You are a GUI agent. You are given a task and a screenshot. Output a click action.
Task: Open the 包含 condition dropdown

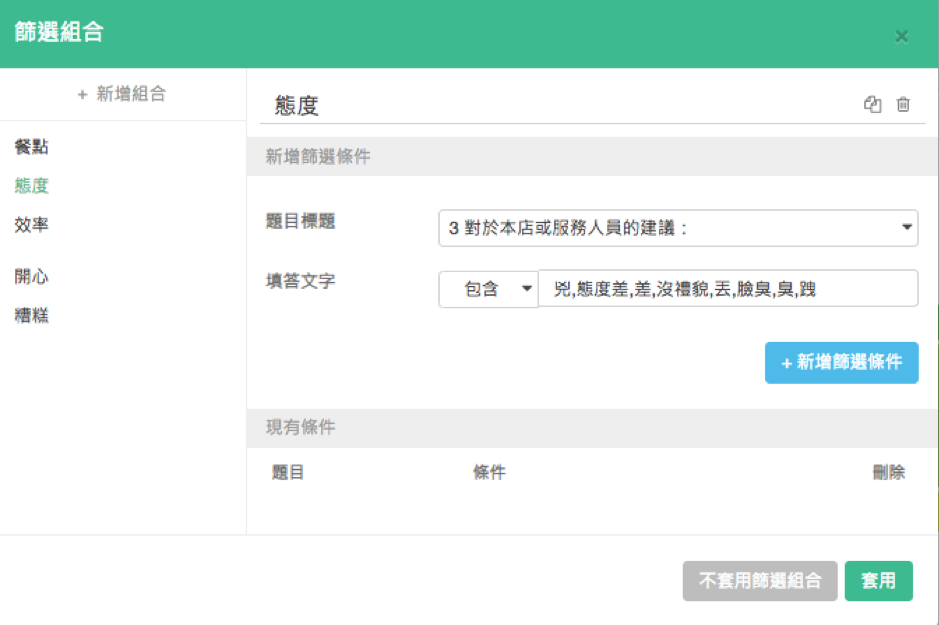(x=488, y=289)
